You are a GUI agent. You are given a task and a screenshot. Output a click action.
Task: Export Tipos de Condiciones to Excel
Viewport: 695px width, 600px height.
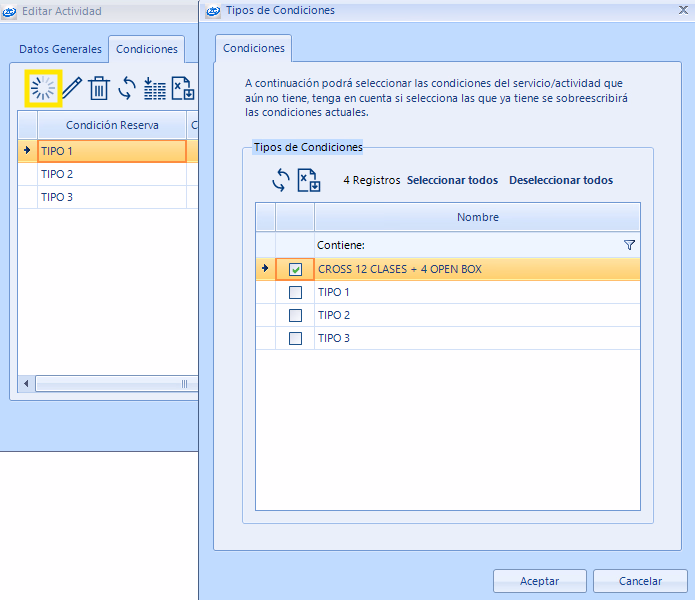309,180
